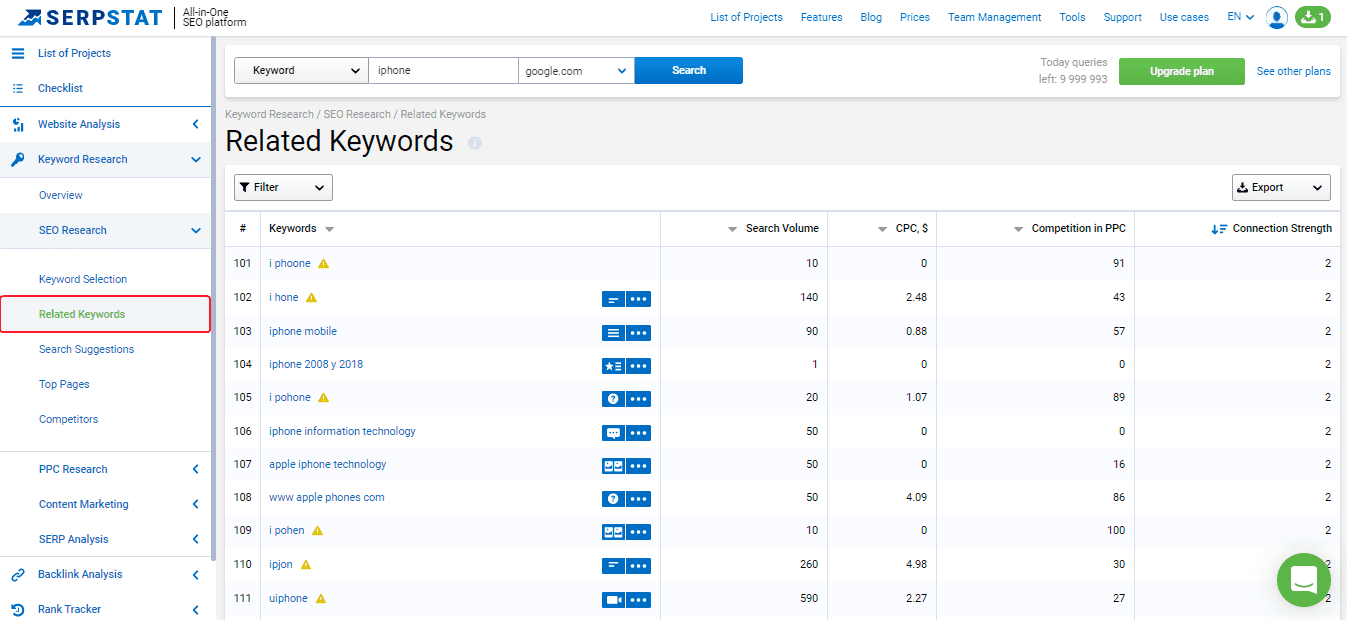
Task: Click the green downloads badge icon
Action: tap(1312, 17)
